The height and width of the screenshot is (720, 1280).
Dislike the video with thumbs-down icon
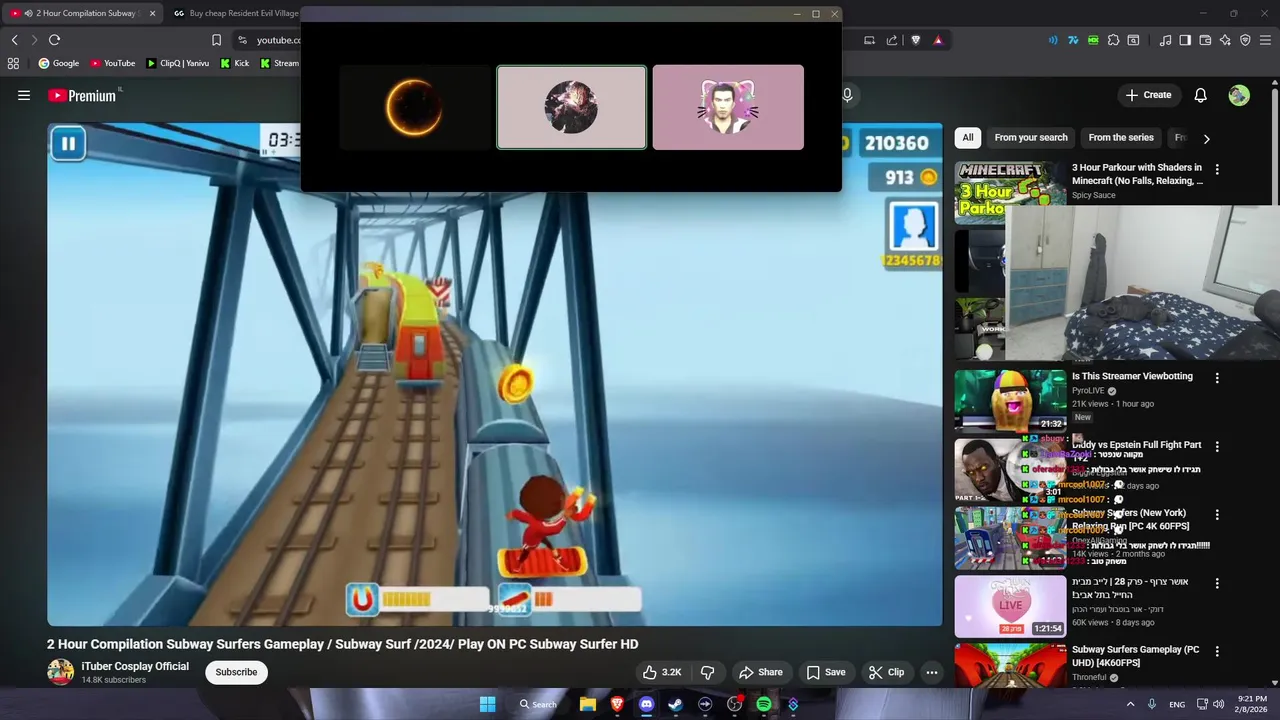(x=707, y=672)
